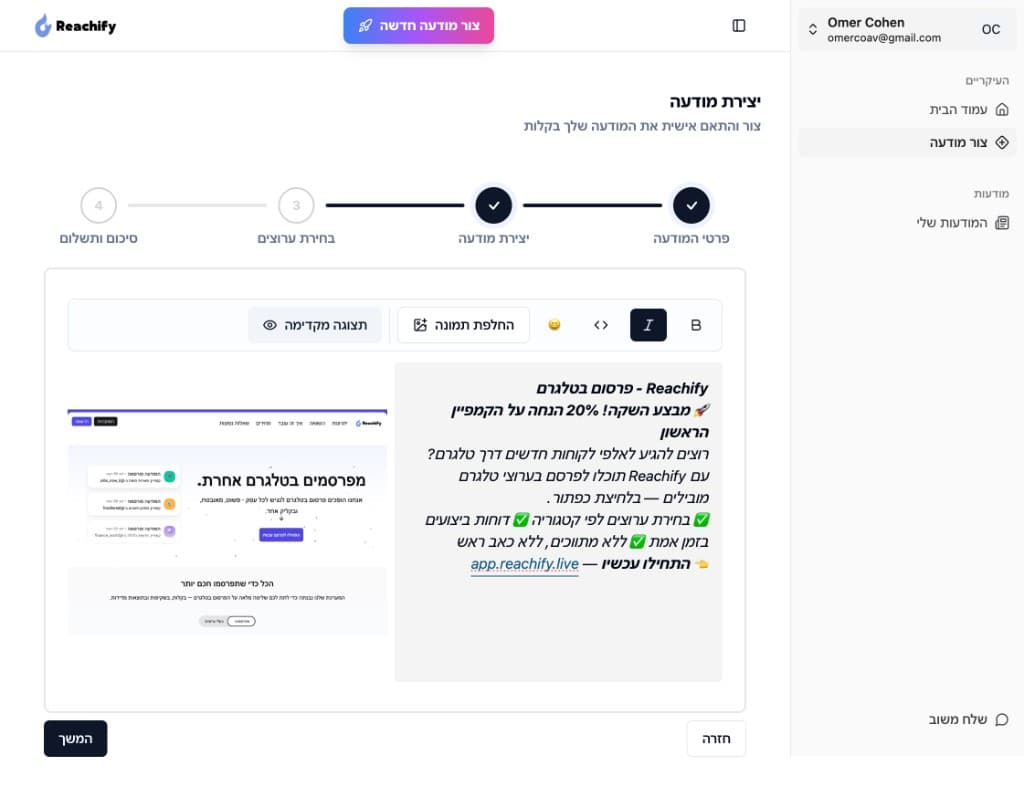1024x808 pixels.
Task: Click the newspaper icon for my ads
Action: click(1002, 223)
